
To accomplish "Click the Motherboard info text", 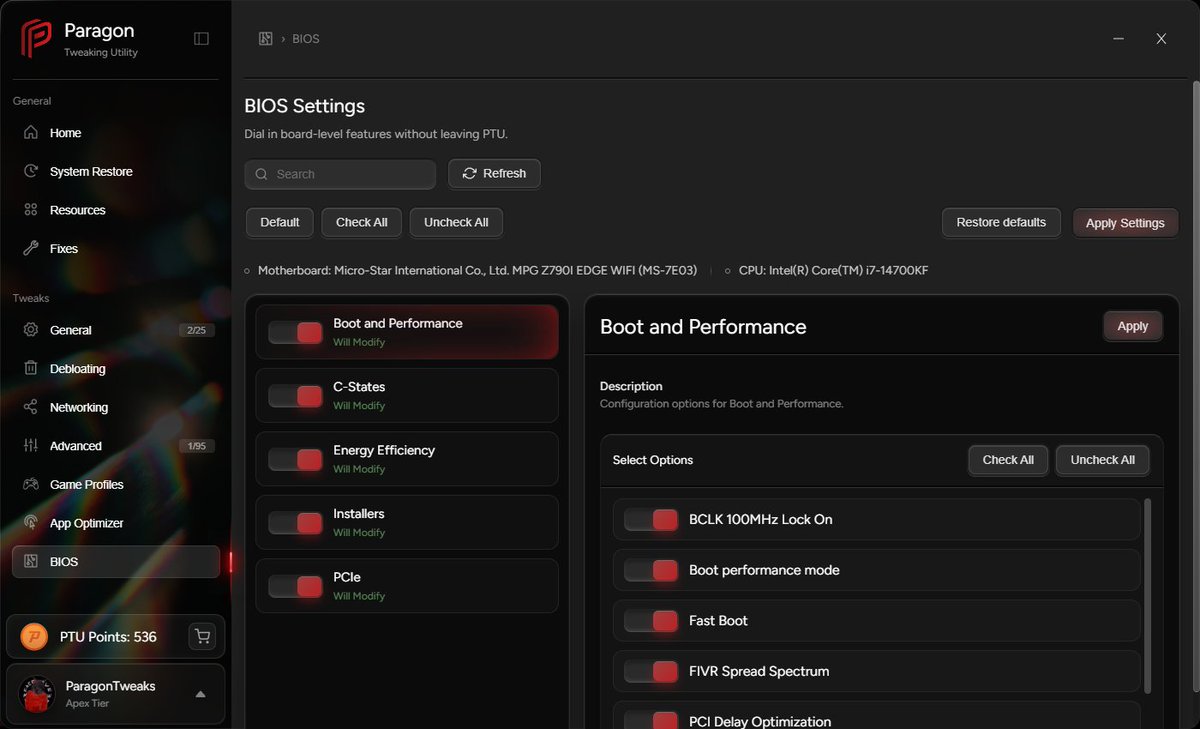I will [x=477, y=270].
